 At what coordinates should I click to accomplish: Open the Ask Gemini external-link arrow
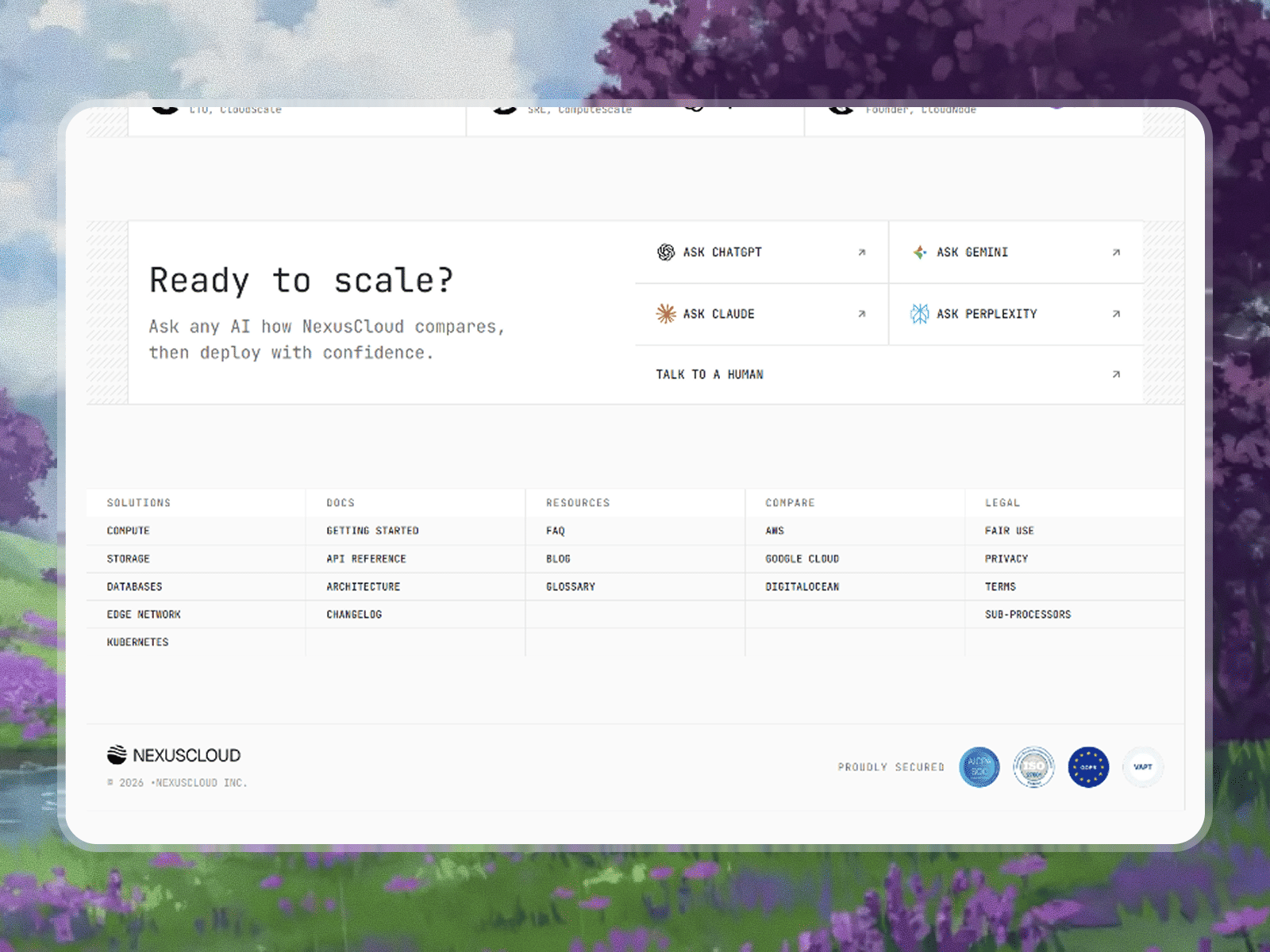tap(1116, 252)
